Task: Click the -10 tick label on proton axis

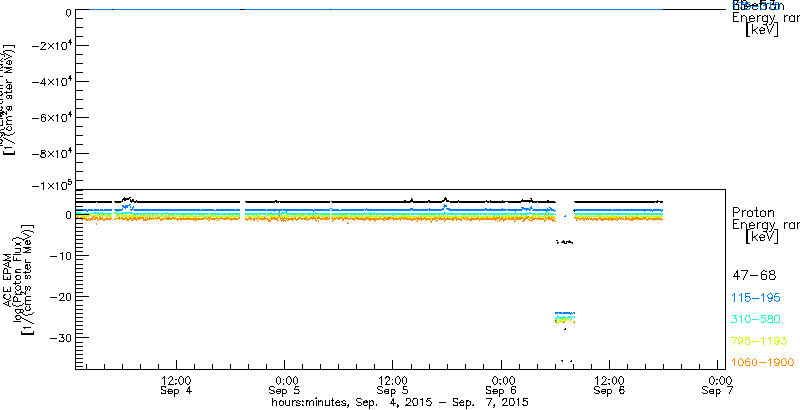Action: pyautogui.click(x=60, y=255)
